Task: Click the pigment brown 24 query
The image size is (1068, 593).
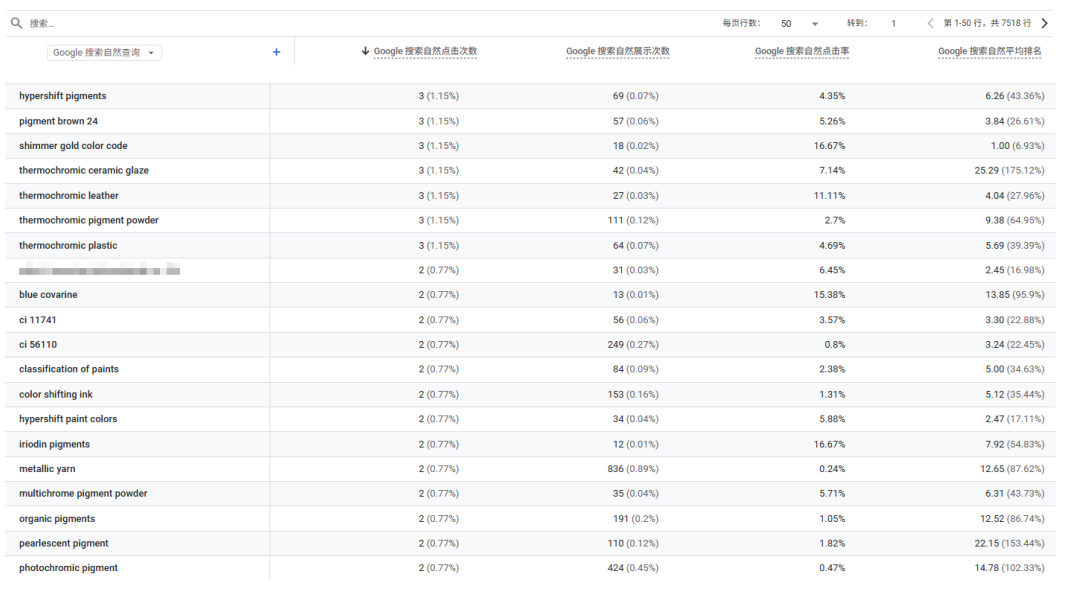Action: coord(58,121)
